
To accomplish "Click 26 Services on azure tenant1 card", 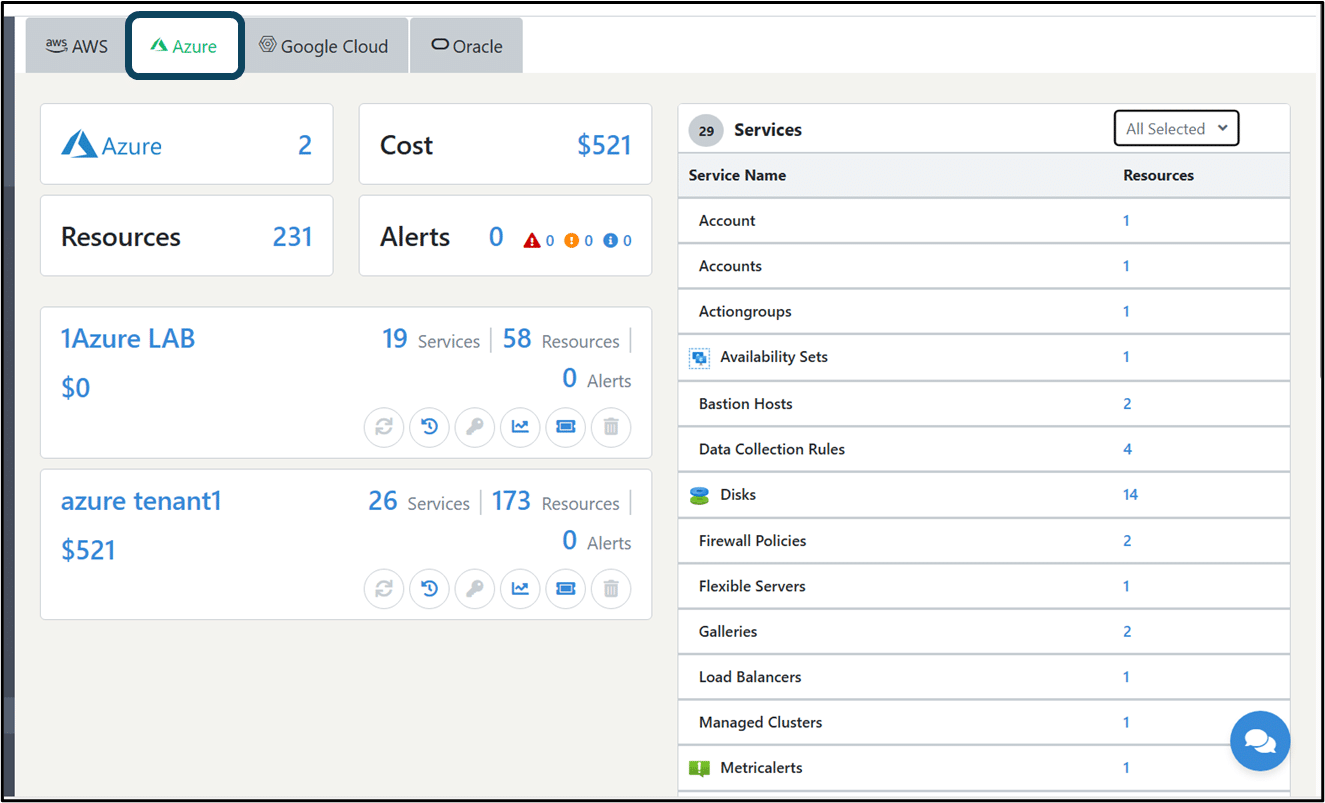I will 419,502.
